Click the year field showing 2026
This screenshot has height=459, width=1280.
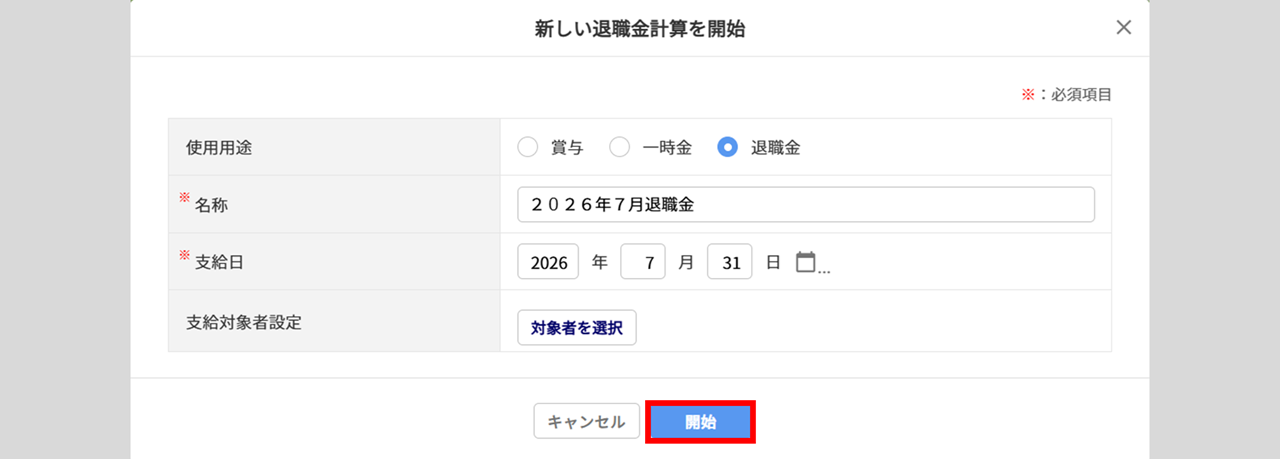(x=549, y=262)
